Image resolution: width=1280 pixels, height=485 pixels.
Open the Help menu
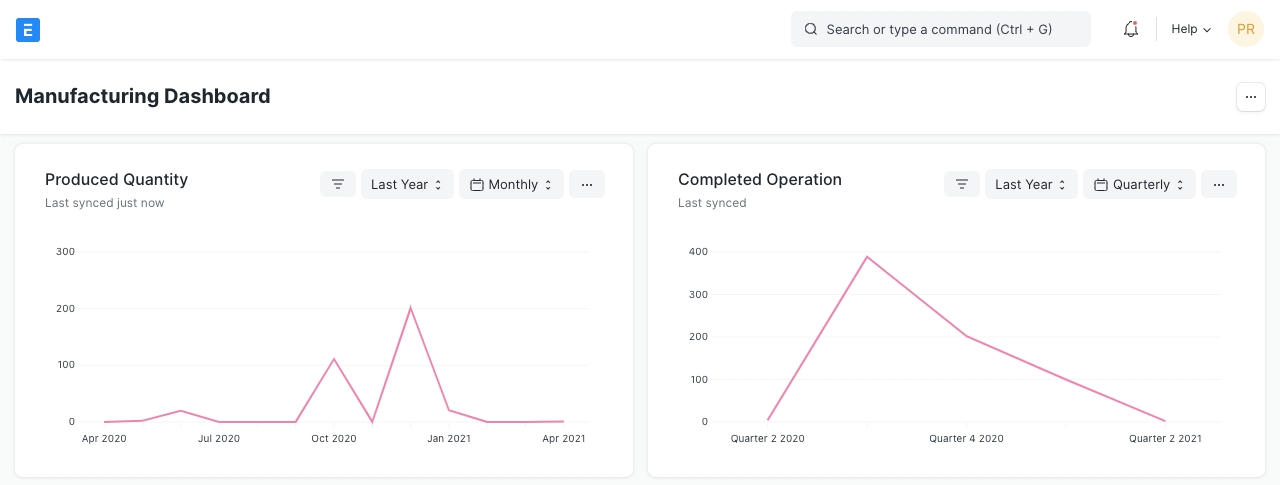point(1191,30)
